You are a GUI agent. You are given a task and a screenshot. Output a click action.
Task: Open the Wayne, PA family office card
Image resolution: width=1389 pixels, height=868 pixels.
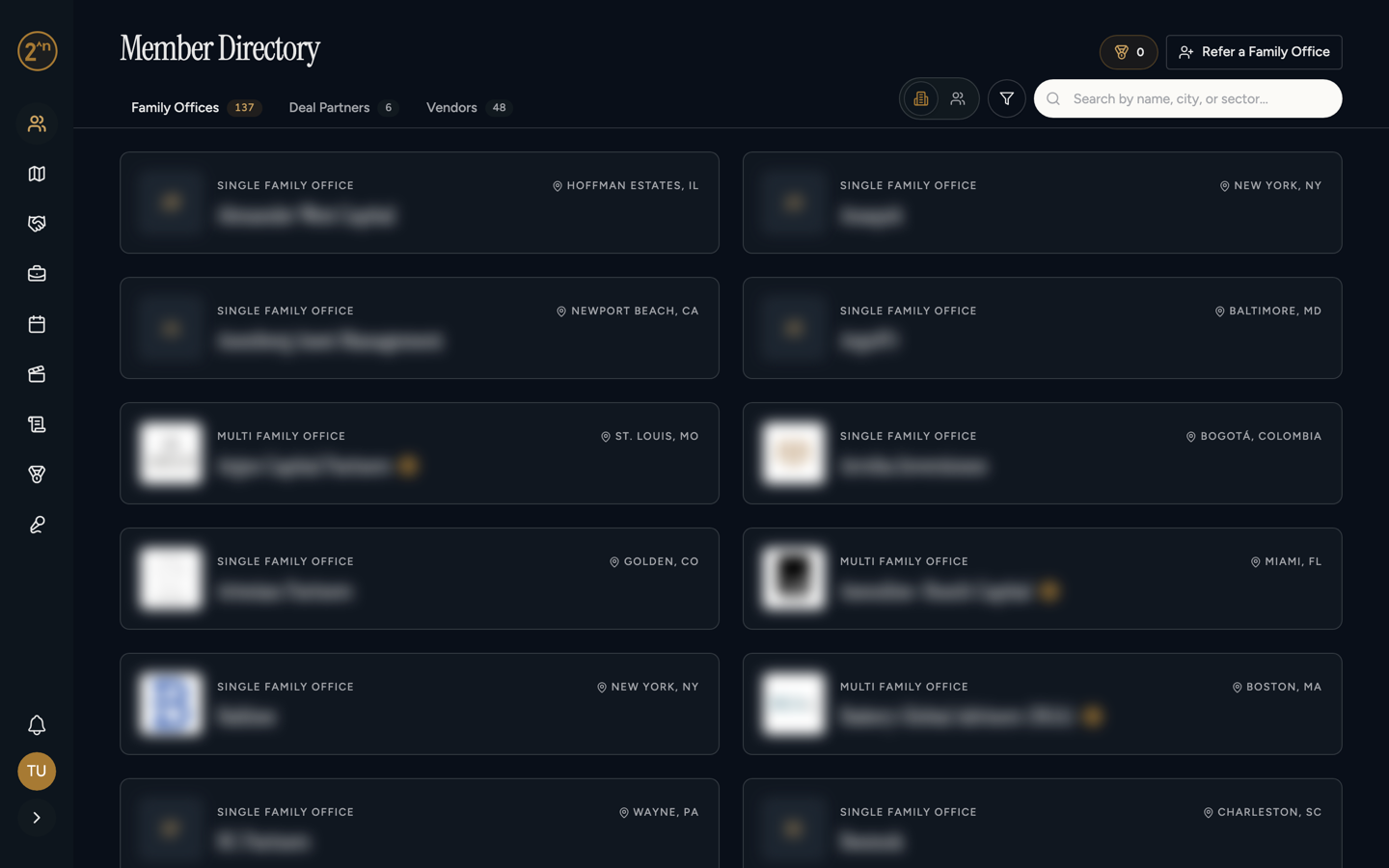point(420,824)
